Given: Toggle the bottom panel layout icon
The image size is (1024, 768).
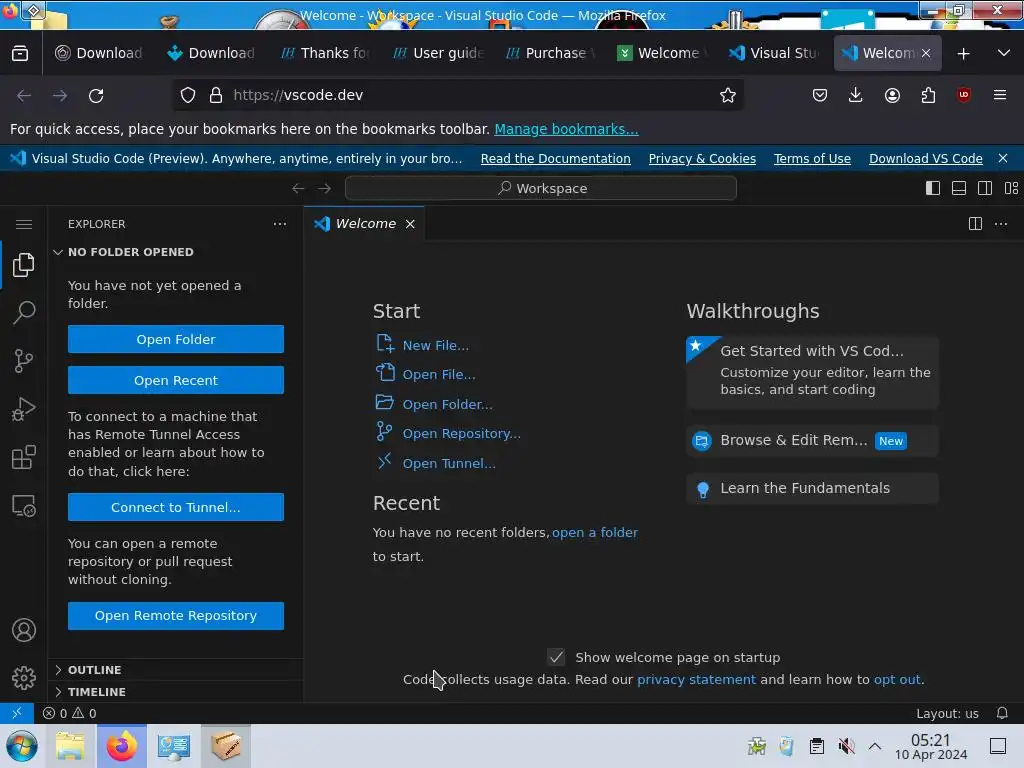Looking at the screenshot, I should pos(959,188).
